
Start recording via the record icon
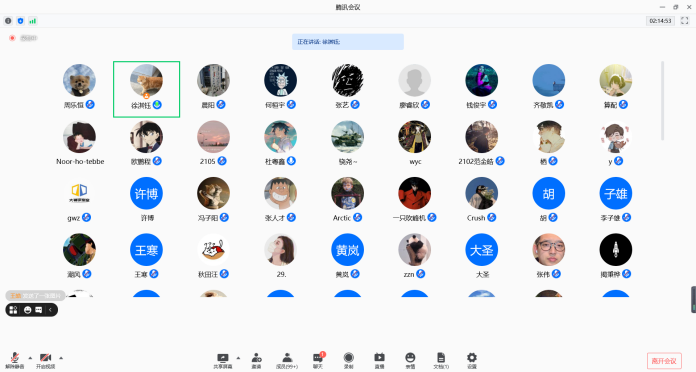[x=348, y=360]
